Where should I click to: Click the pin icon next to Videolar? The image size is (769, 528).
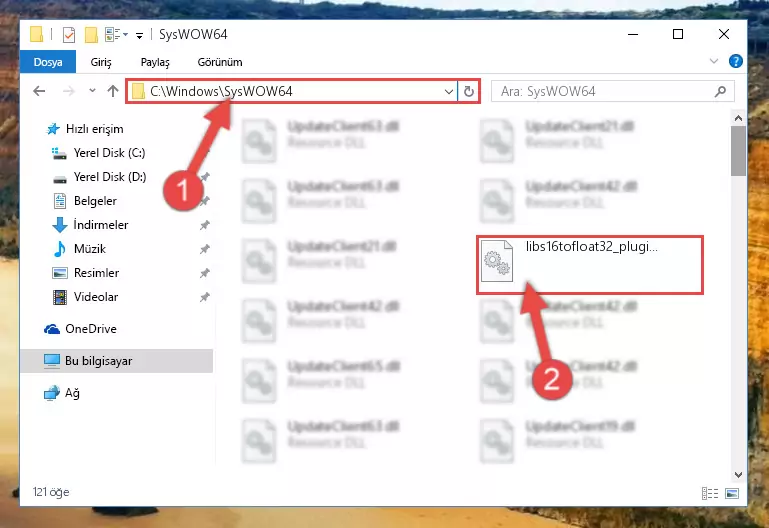(x=205, y=297)
